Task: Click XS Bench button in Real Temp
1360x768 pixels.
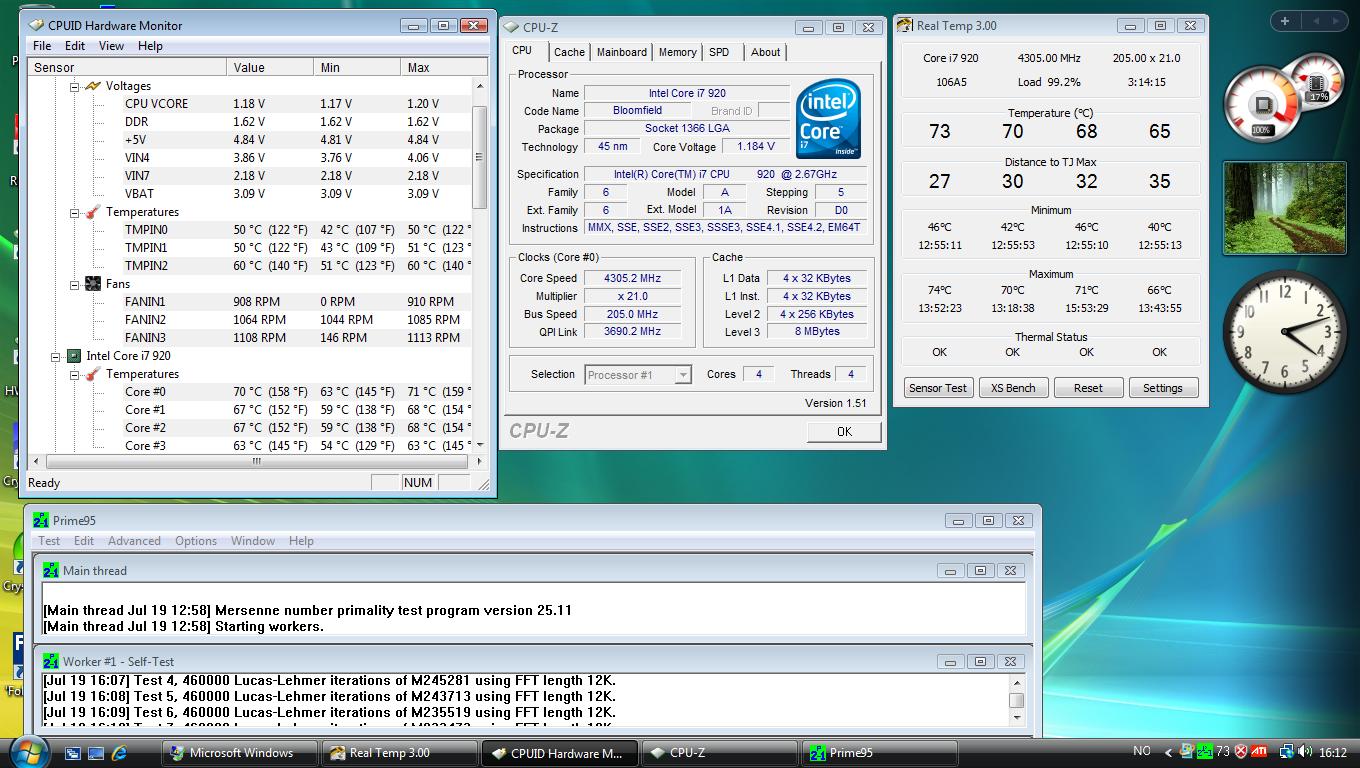Action: (x=1013, y=388)
